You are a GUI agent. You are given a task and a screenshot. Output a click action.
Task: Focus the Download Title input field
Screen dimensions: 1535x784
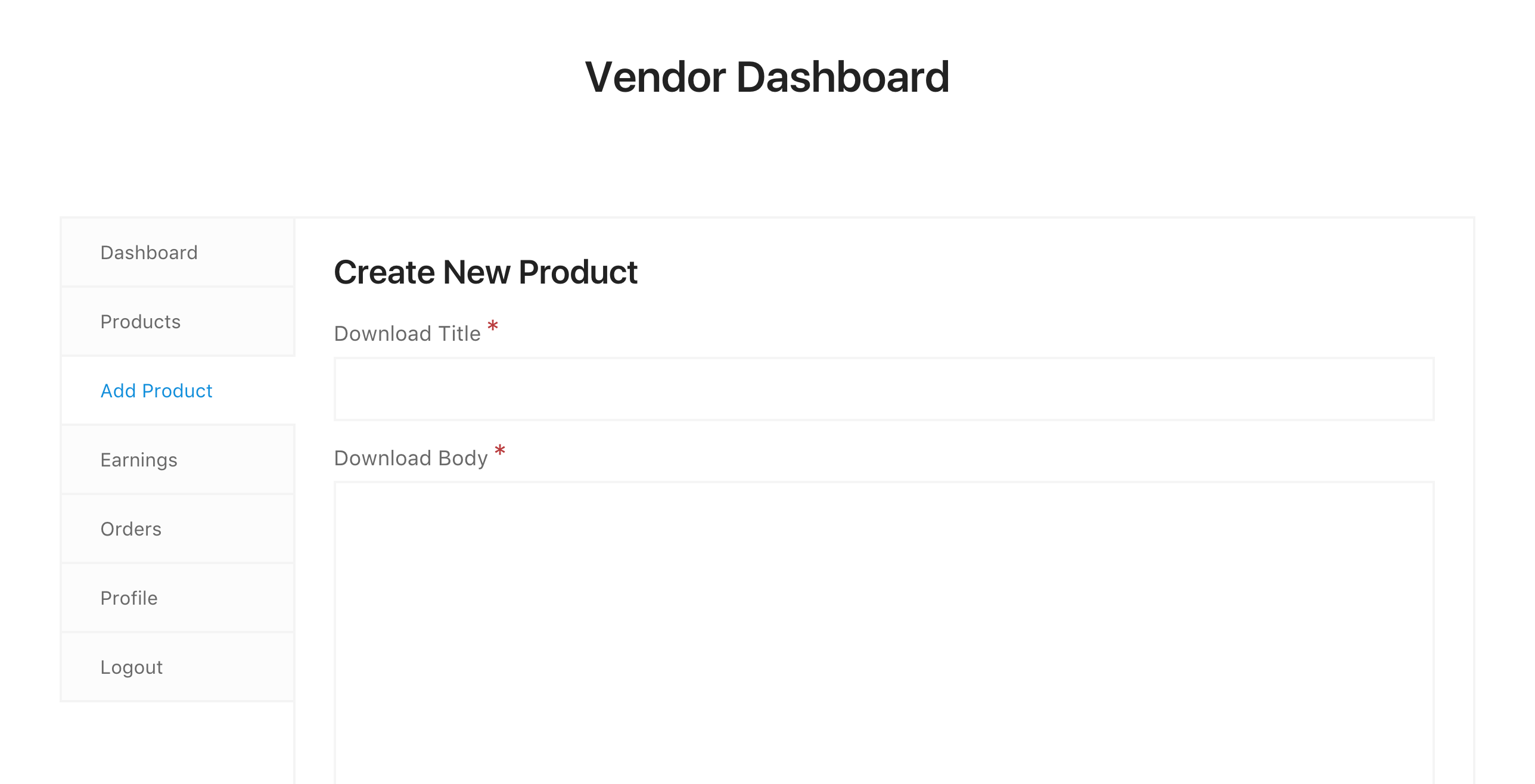click(x=884, y=389)
